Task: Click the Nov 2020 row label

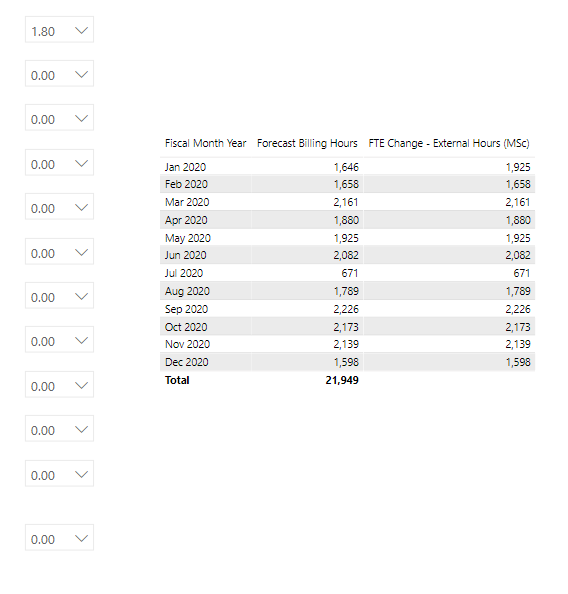Action: [x=187, y=344]
